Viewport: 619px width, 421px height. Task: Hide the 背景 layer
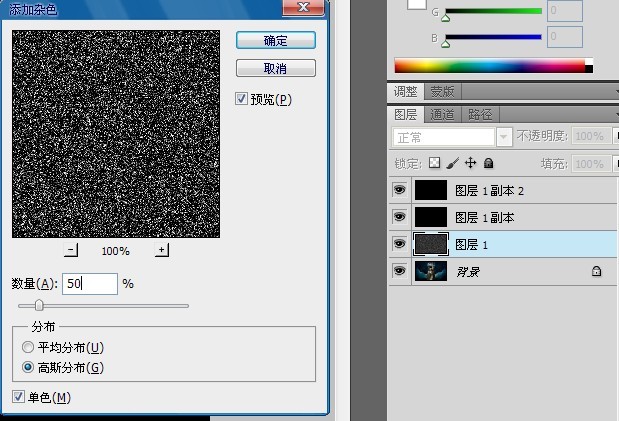pos(400,271)
